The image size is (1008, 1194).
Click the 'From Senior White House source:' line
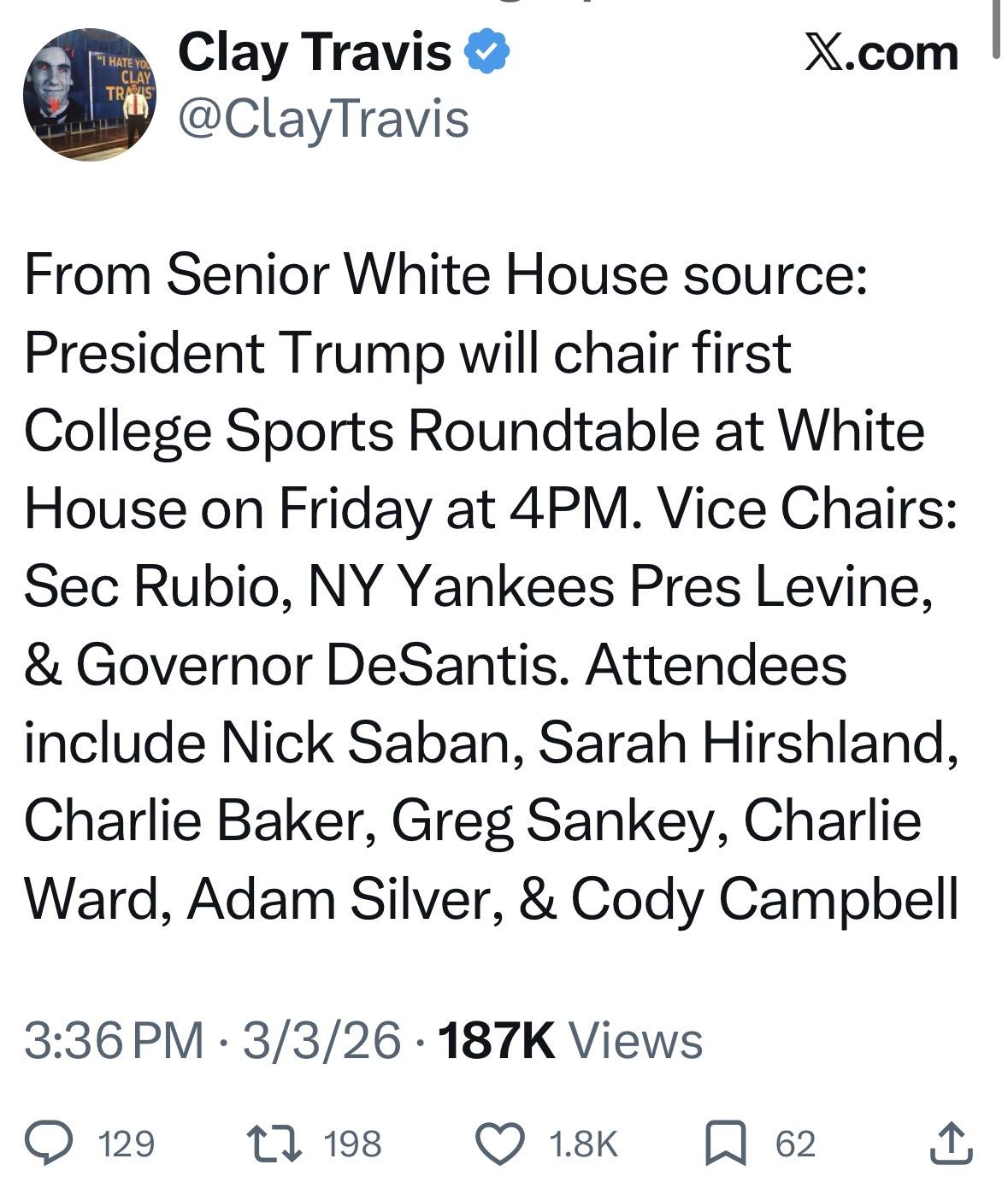pos(445,274)
